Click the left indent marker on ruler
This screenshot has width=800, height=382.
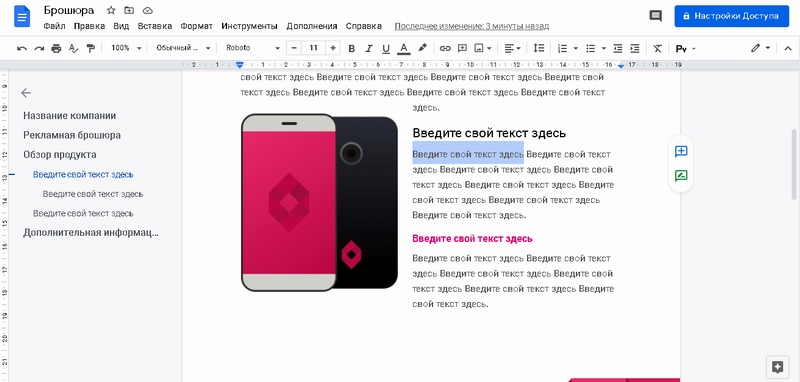pyautogui.click(x=240, y=65)
